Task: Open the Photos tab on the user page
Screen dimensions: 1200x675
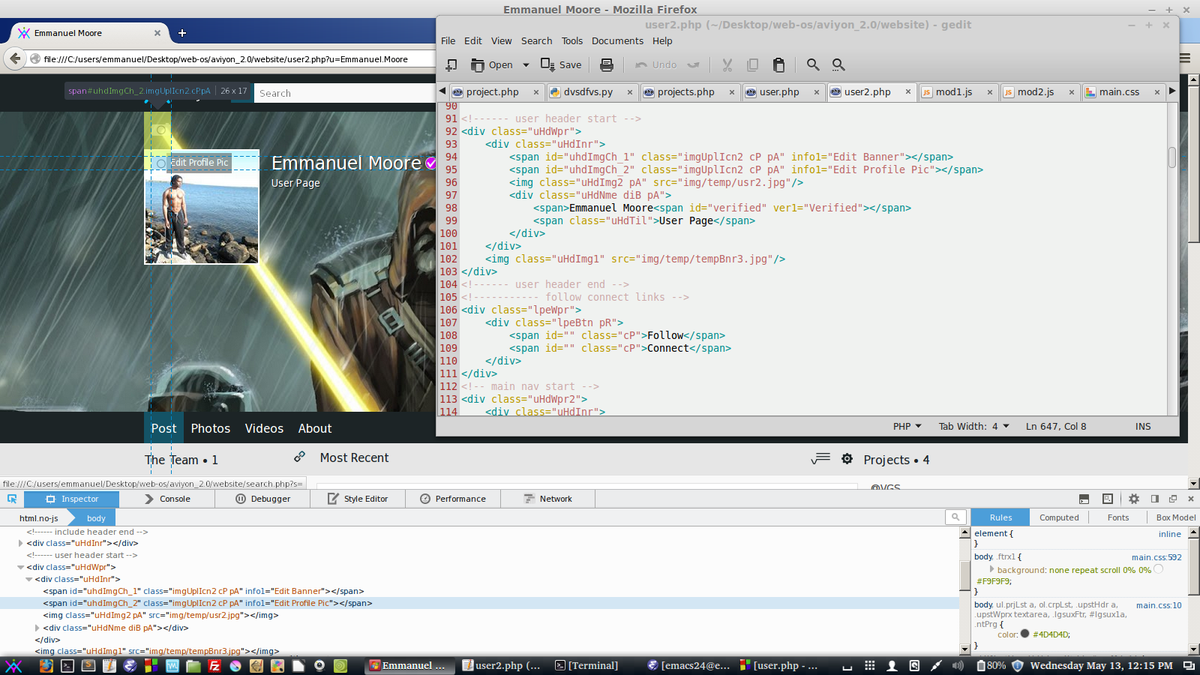Action: coord(210,428)
